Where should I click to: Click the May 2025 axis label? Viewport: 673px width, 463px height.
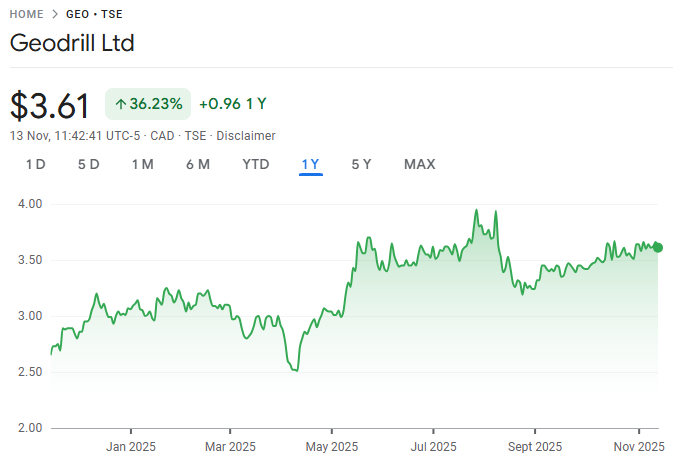pos(332,447)
